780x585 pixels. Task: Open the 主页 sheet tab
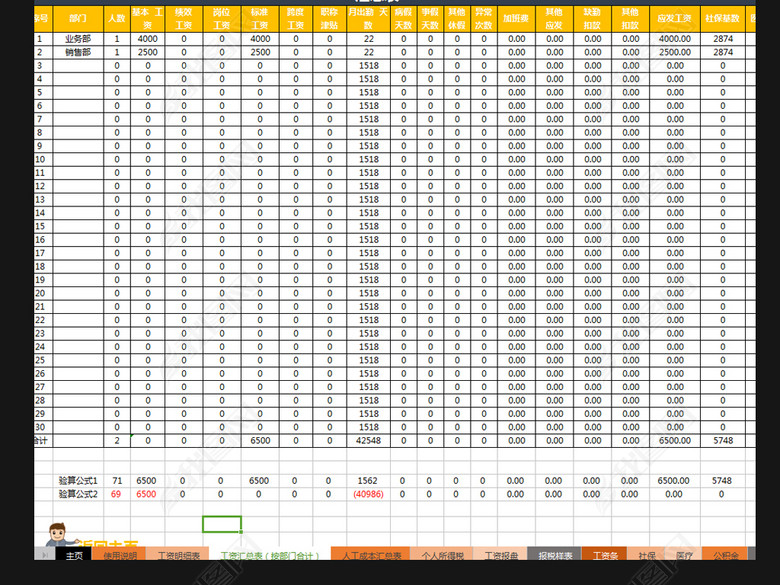click(74, 555)
